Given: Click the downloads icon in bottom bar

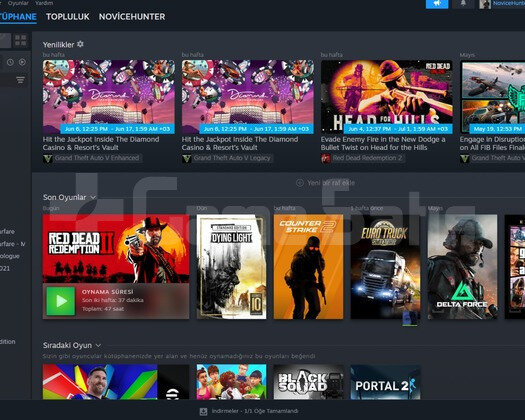Looking at the screenshot, I should [x=203, y=411].
